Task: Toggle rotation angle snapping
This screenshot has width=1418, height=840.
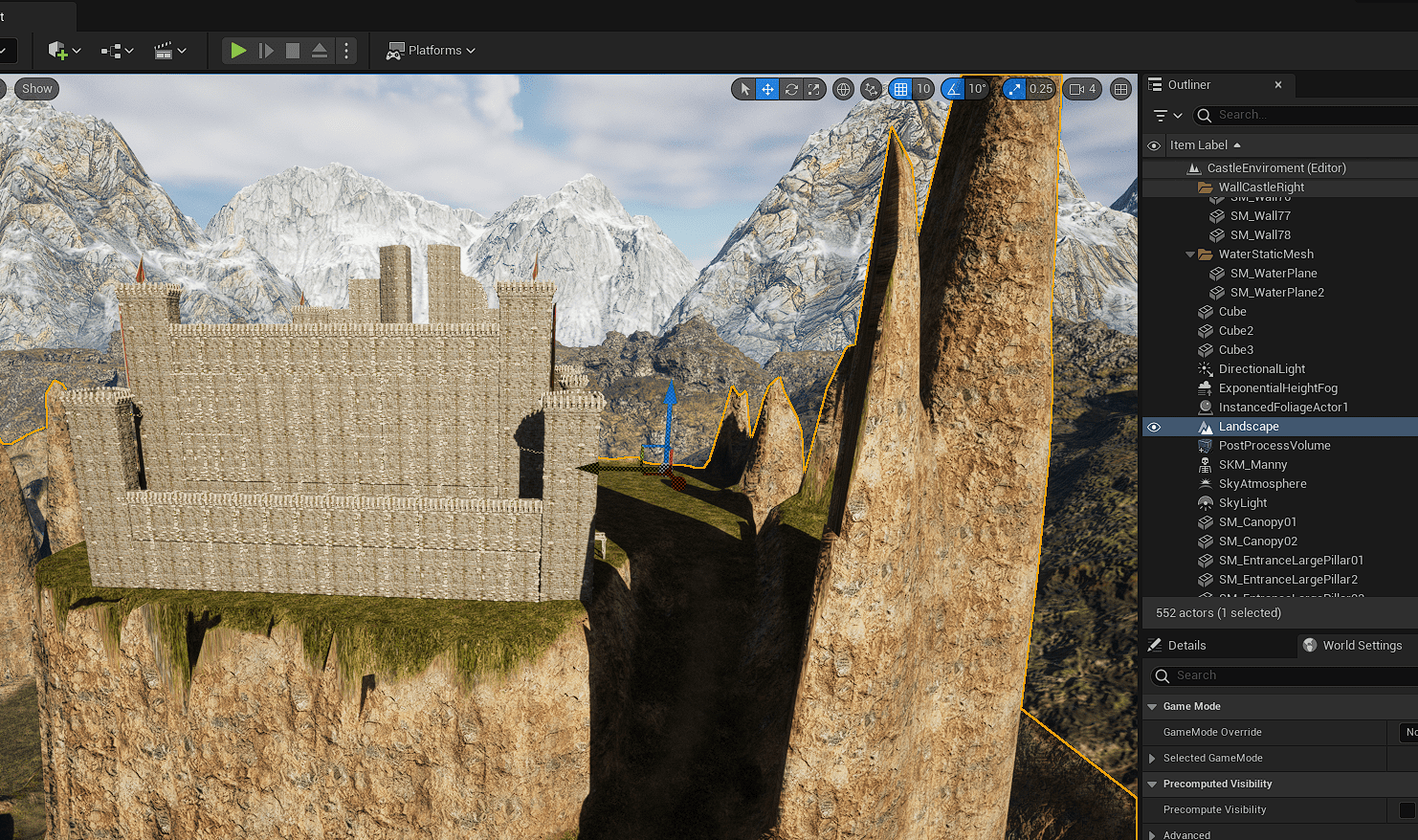Action: click(953, 89)
